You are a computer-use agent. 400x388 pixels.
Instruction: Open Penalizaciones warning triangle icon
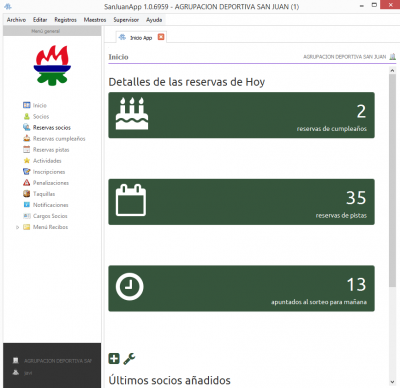[x=27, y=183]
